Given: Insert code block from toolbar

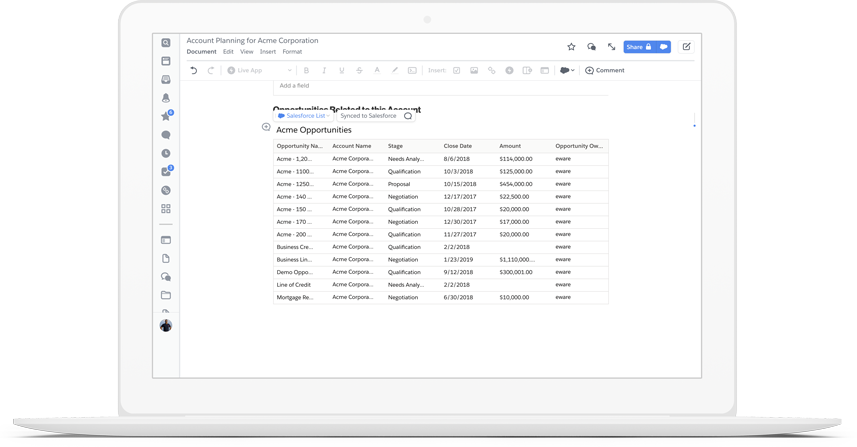Looking at the screenshot, I should (412, 70).
